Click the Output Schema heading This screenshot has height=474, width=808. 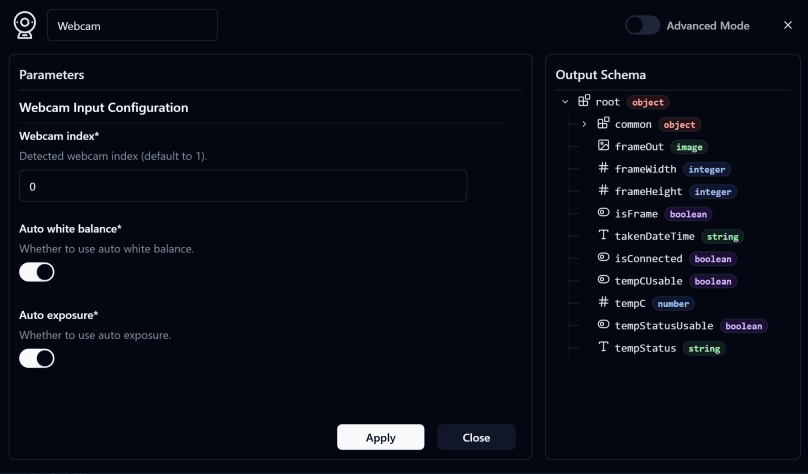coord(600,75)
